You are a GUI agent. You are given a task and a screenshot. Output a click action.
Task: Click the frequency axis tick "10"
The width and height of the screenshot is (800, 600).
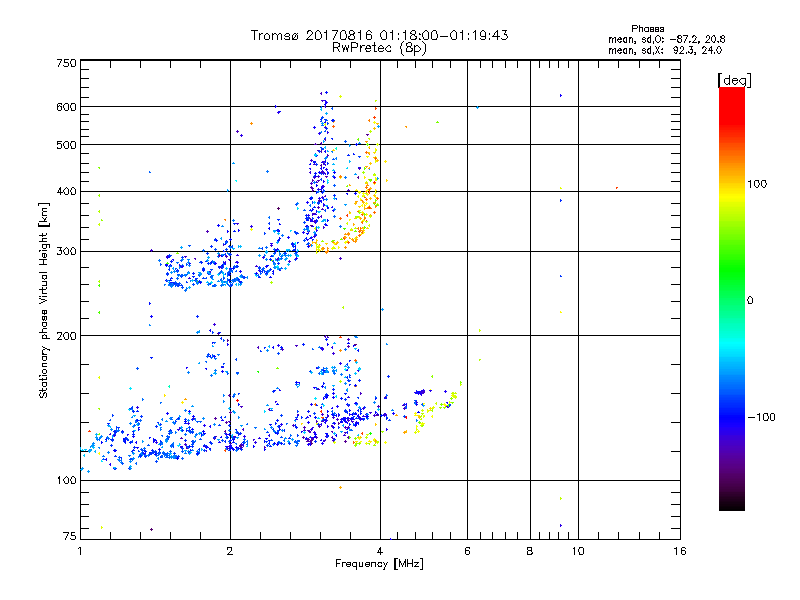tap(578, 551)
